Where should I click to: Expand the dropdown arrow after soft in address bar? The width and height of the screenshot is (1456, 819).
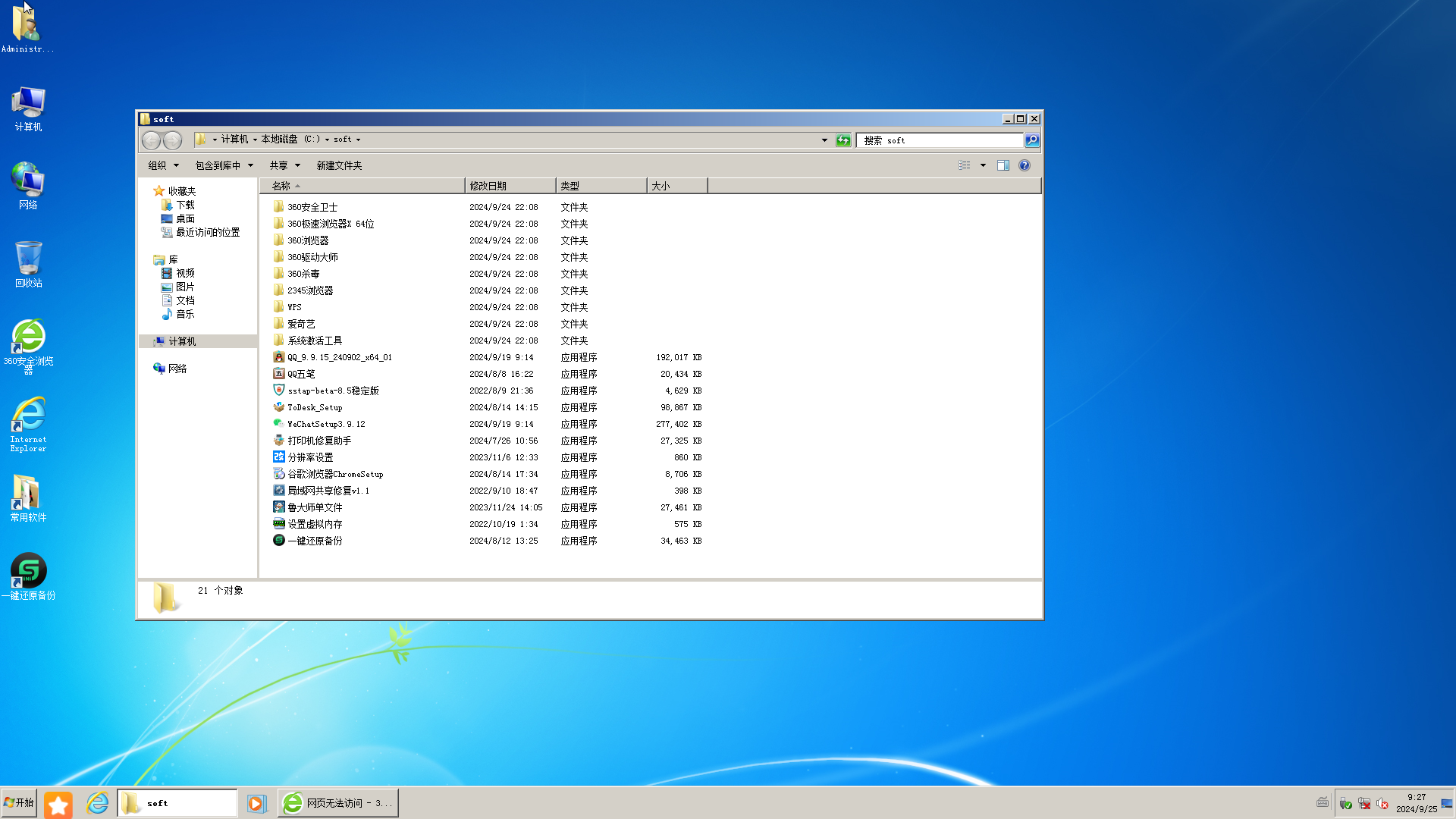(358, 140)
